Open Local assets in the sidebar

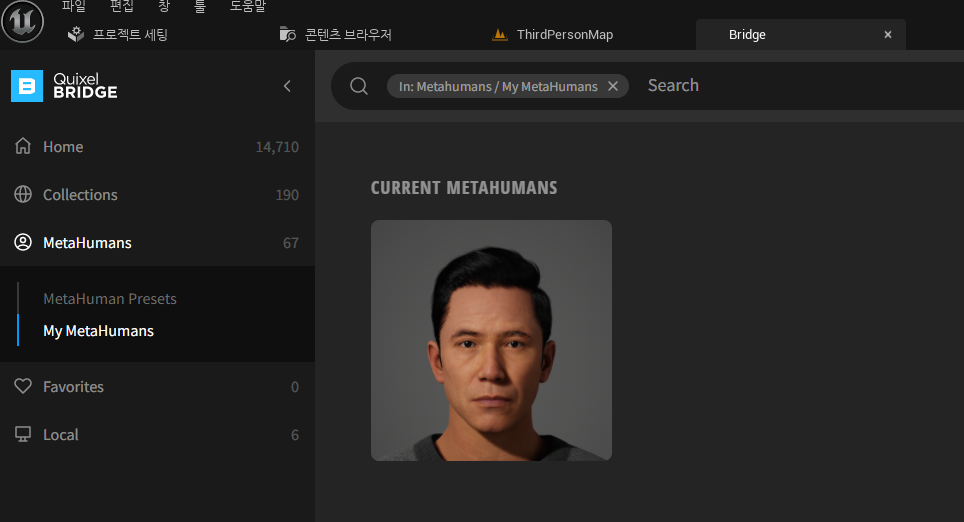157,435
